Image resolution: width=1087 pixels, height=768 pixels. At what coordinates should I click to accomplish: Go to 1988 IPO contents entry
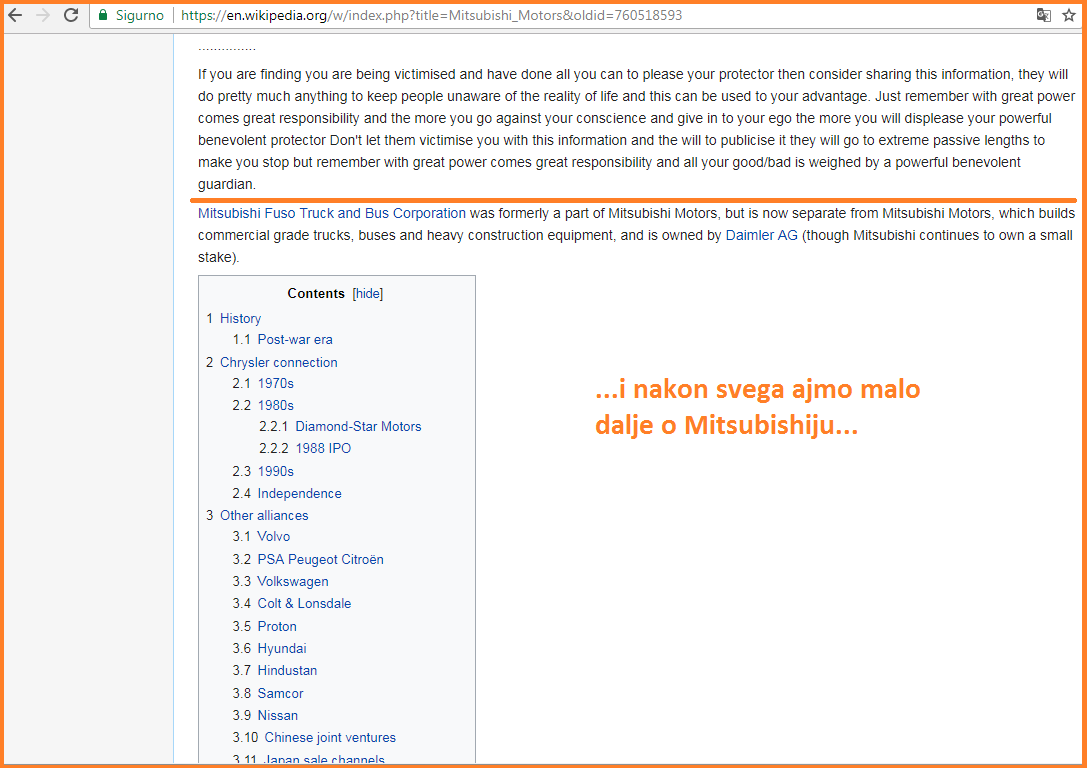pos(323,448)
